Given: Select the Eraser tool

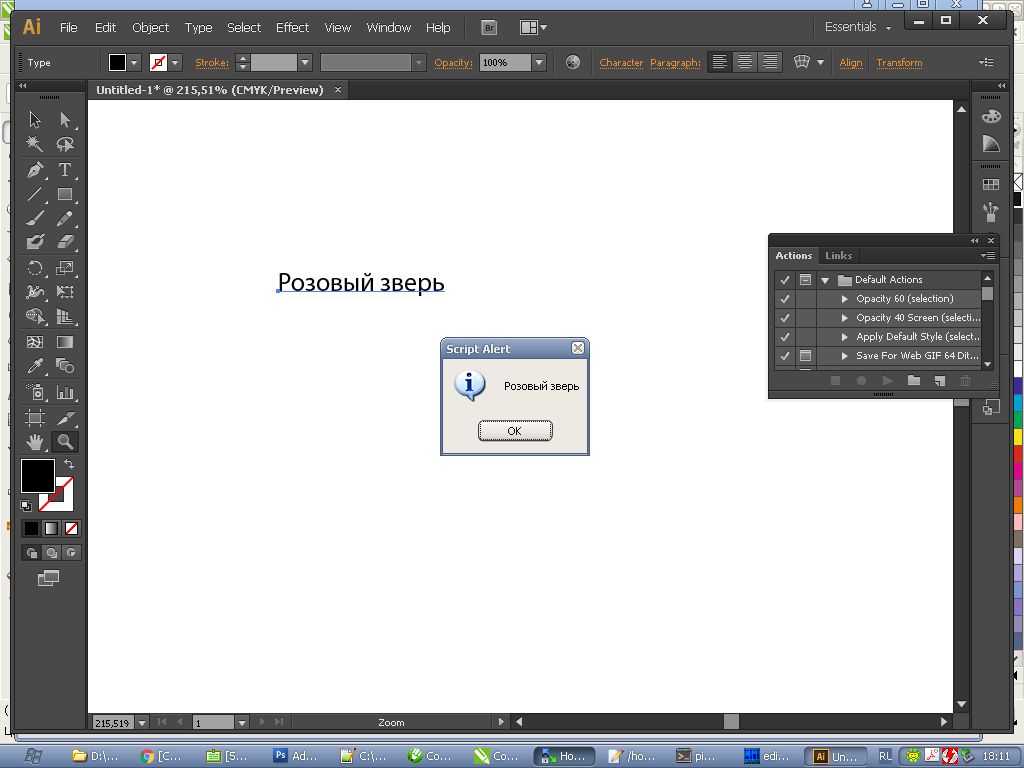Looking at the screenshot, I should pyautogui.click(x=65, y=242).
